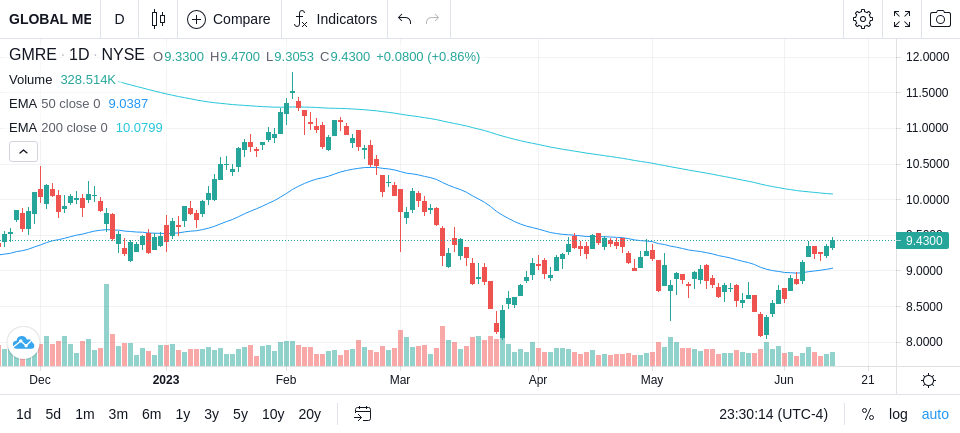Set the range to 1y

coord(182,414)
